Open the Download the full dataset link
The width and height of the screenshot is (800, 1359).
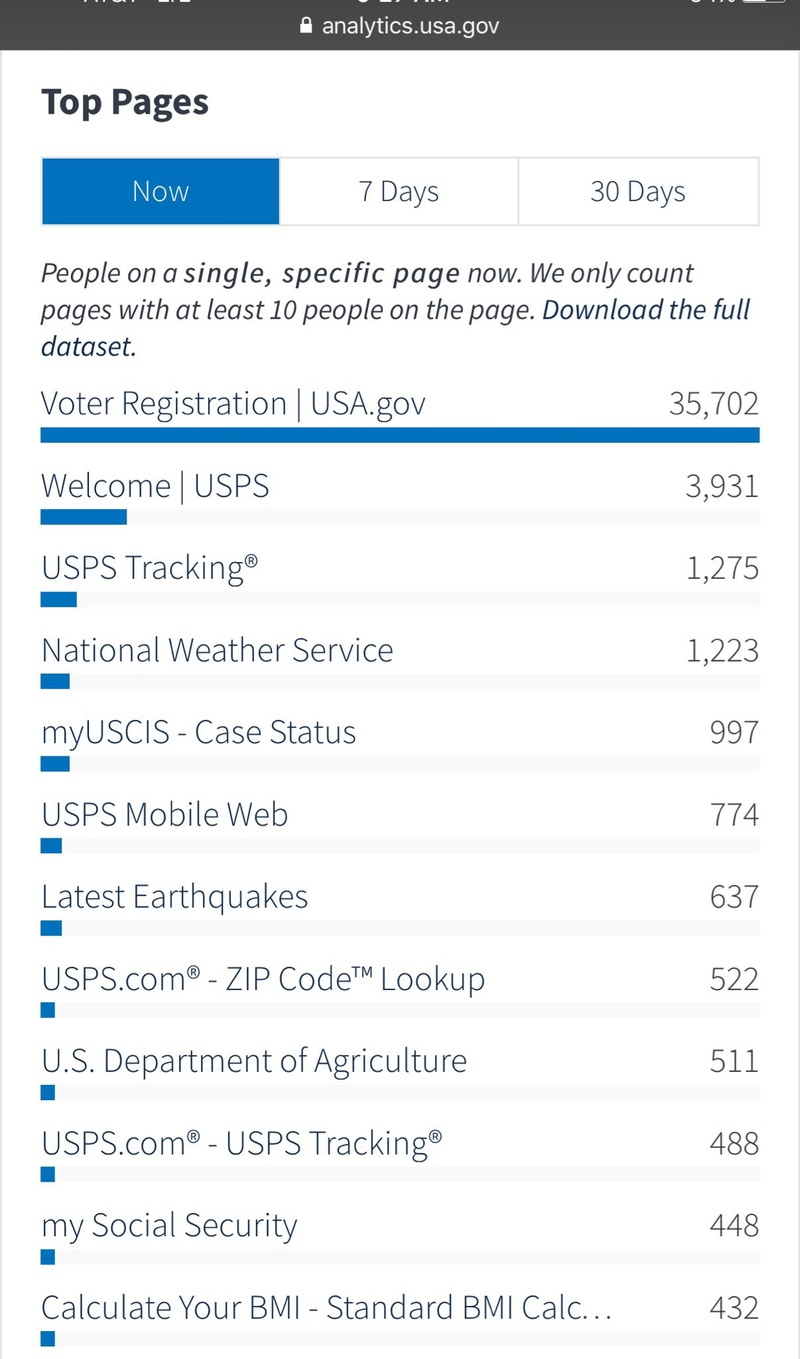pos(645,310)
